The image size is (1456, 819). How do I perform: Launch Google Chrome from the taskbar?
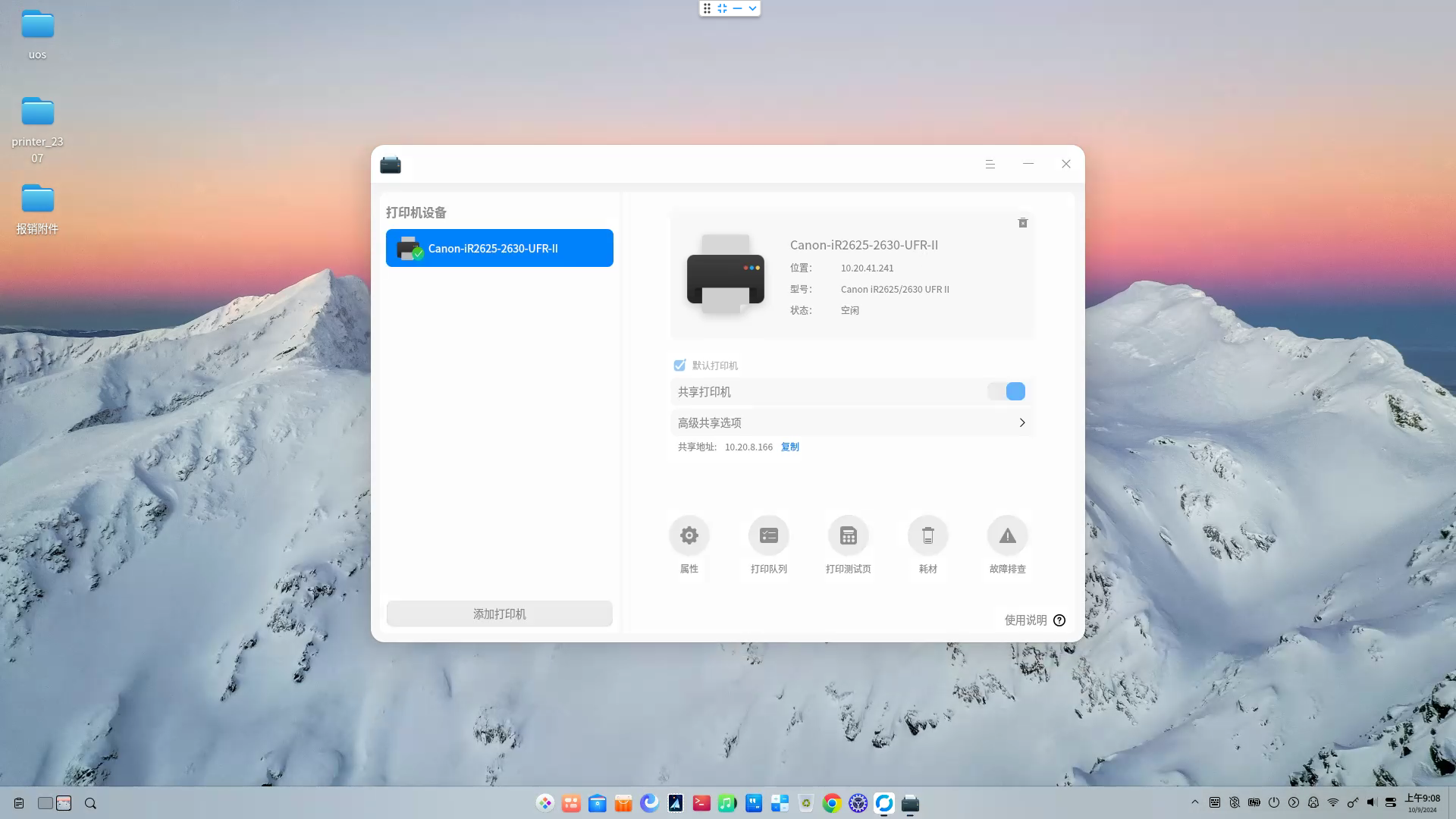point(831,802)
